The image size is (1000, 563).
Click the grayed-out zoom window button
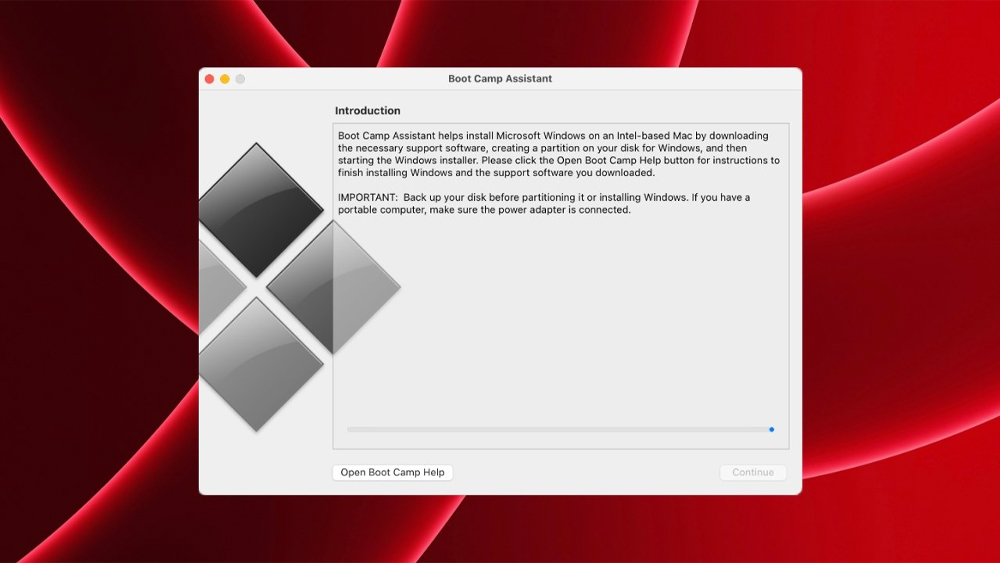pyautogui.click(x=240, y=79)
